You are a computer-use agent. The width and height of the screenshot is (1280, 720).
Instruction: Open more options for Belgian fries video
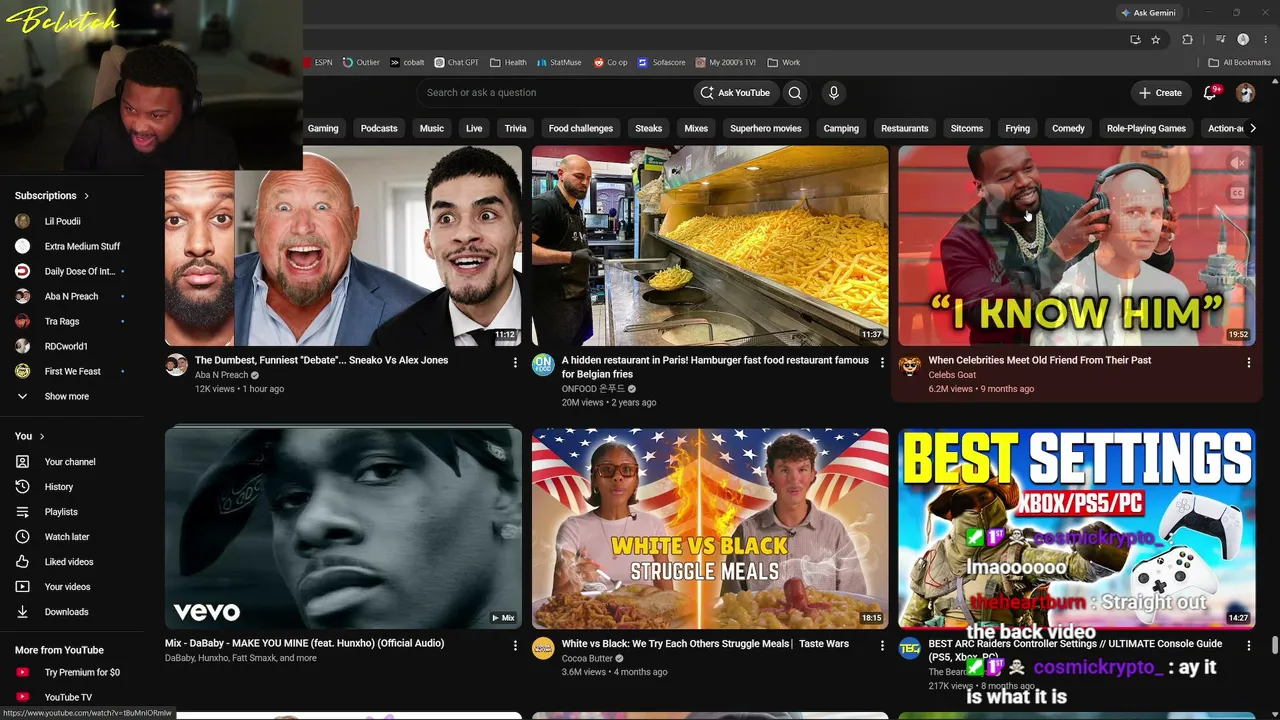tap(882, 362)
